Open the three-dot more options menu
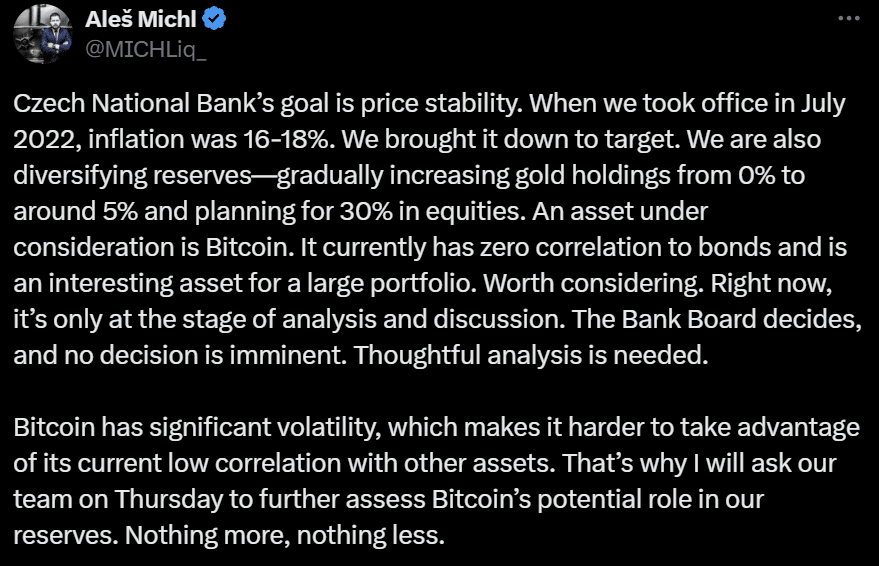This screenshot has width=879, height=566. 849,18
